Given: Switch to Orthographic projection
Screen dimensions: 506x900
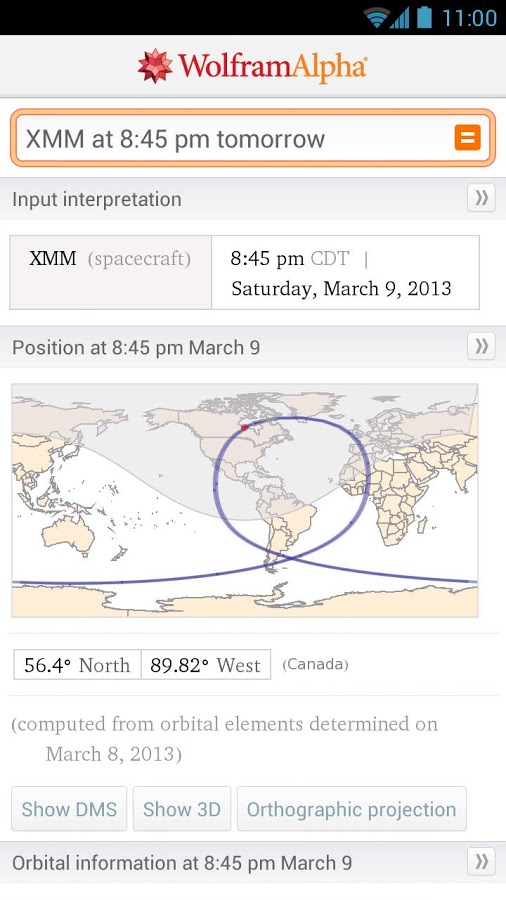Looking at the screenshot, I should tap(351, 809).
